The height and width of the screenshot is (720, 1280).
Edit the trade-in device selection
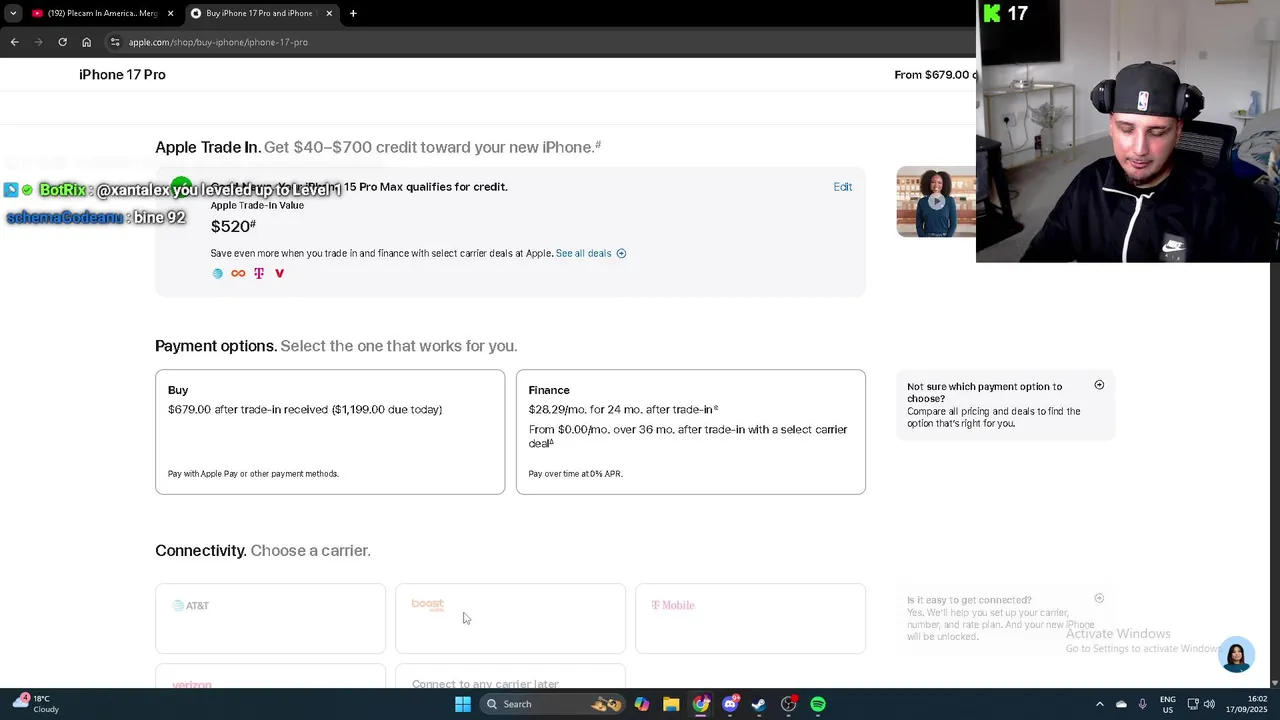tap(843, 187)
